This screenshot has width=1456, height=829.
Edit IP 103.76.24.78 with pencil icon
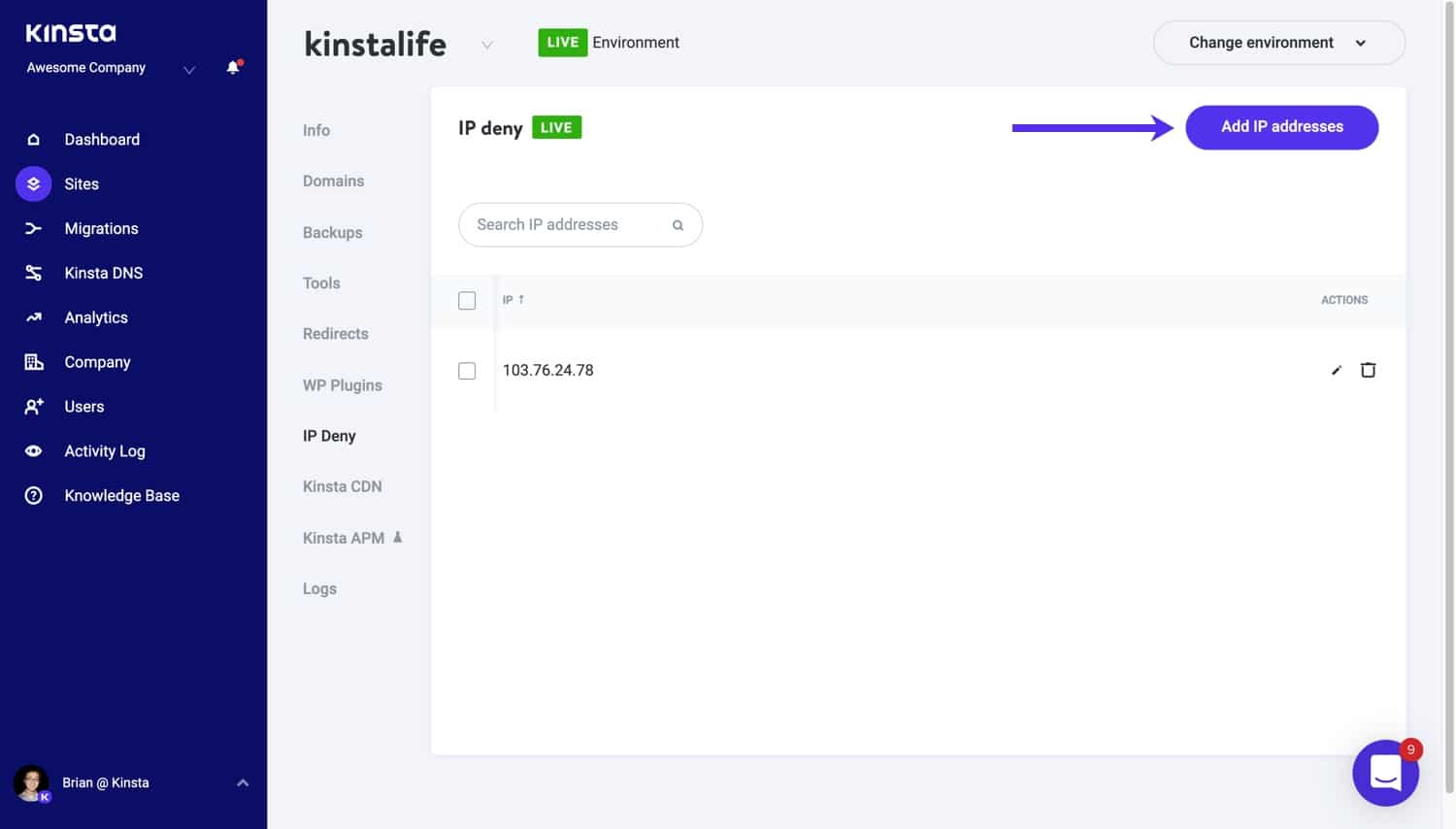pos(1337,370)
